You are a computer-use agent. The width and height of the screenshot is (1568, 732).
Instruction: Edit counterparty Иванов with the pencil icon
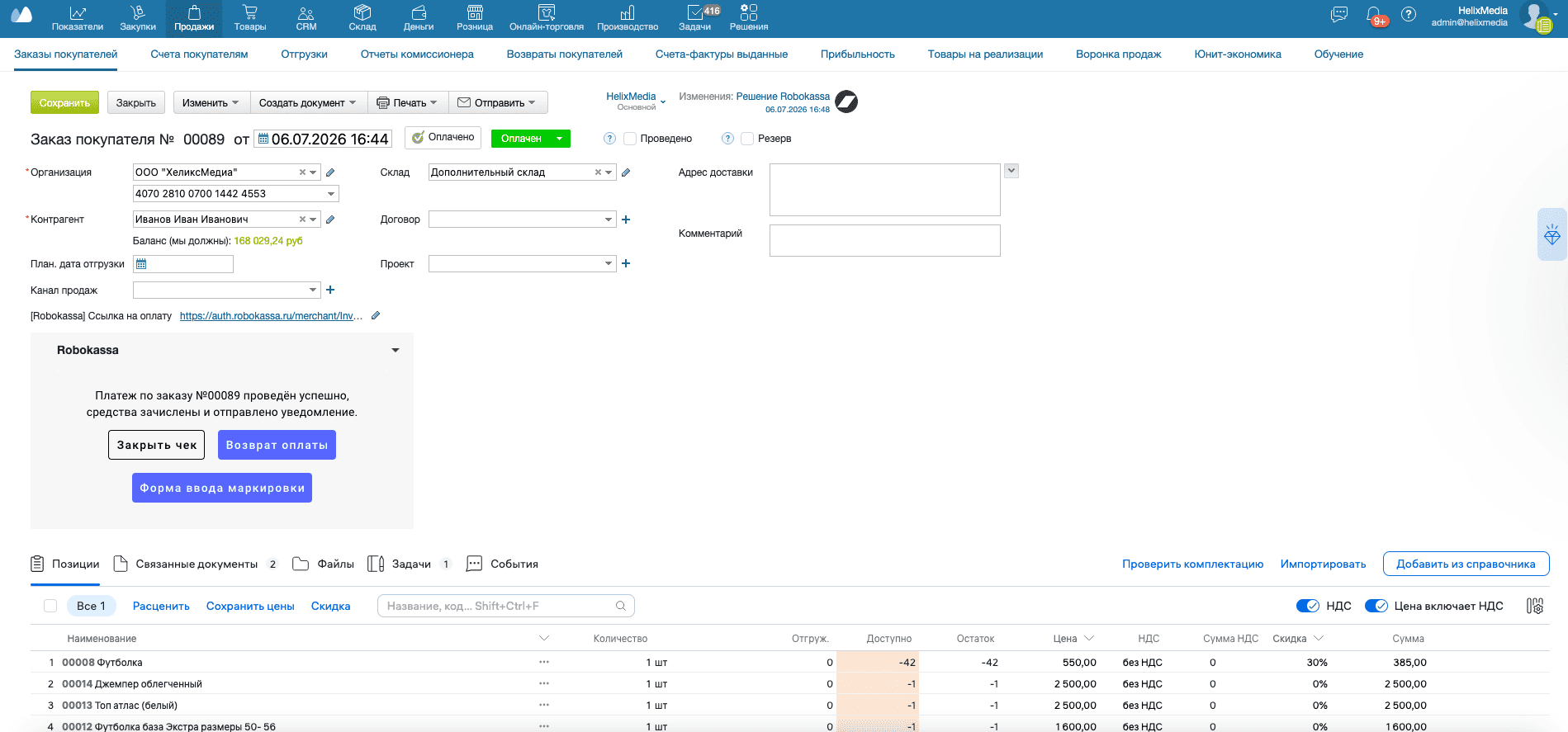(x=330, y=220)
